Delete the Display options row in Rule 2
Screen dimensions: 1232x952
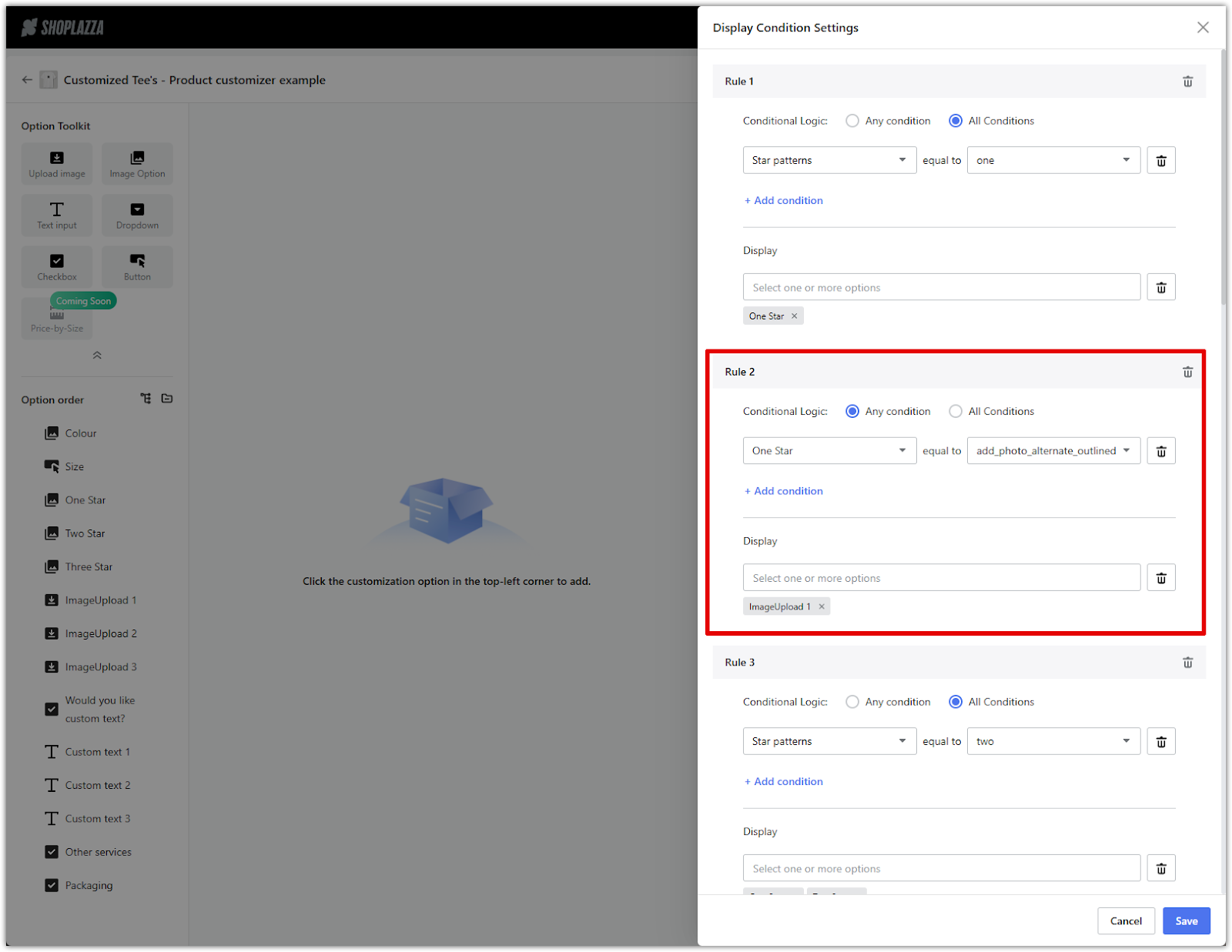[x=1161, y=578]
